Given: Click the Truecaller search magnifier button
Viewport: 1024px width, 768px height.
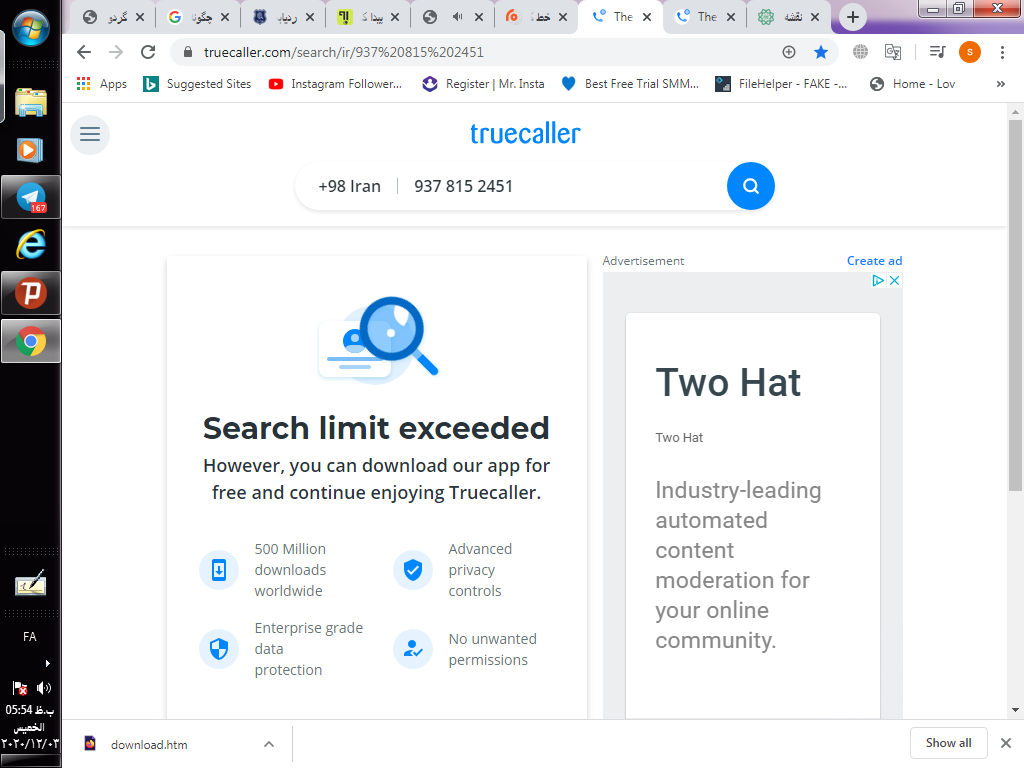Looking at the screenshot, I should (750, 186).
